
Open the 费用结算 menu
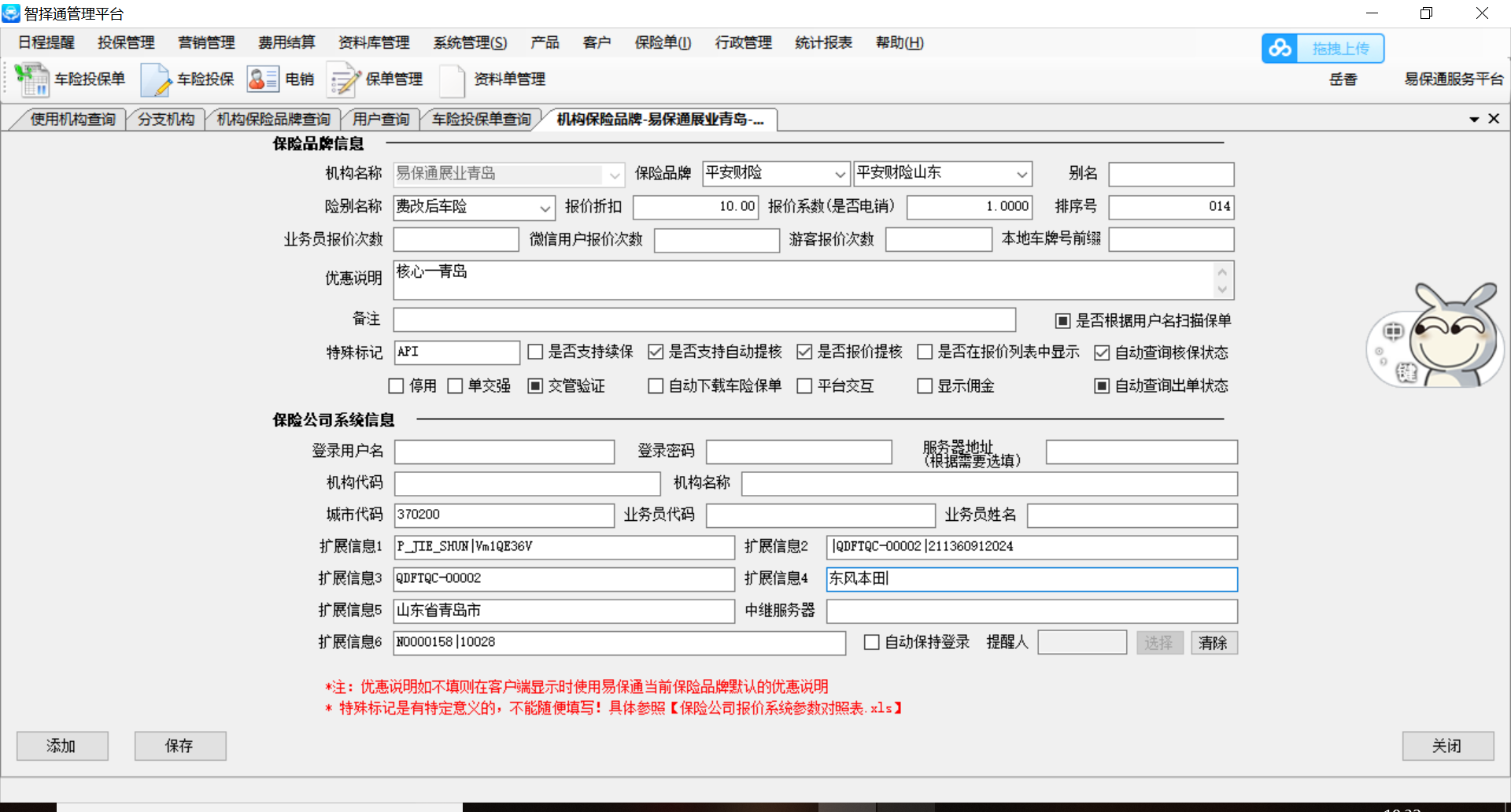[286, 42]
